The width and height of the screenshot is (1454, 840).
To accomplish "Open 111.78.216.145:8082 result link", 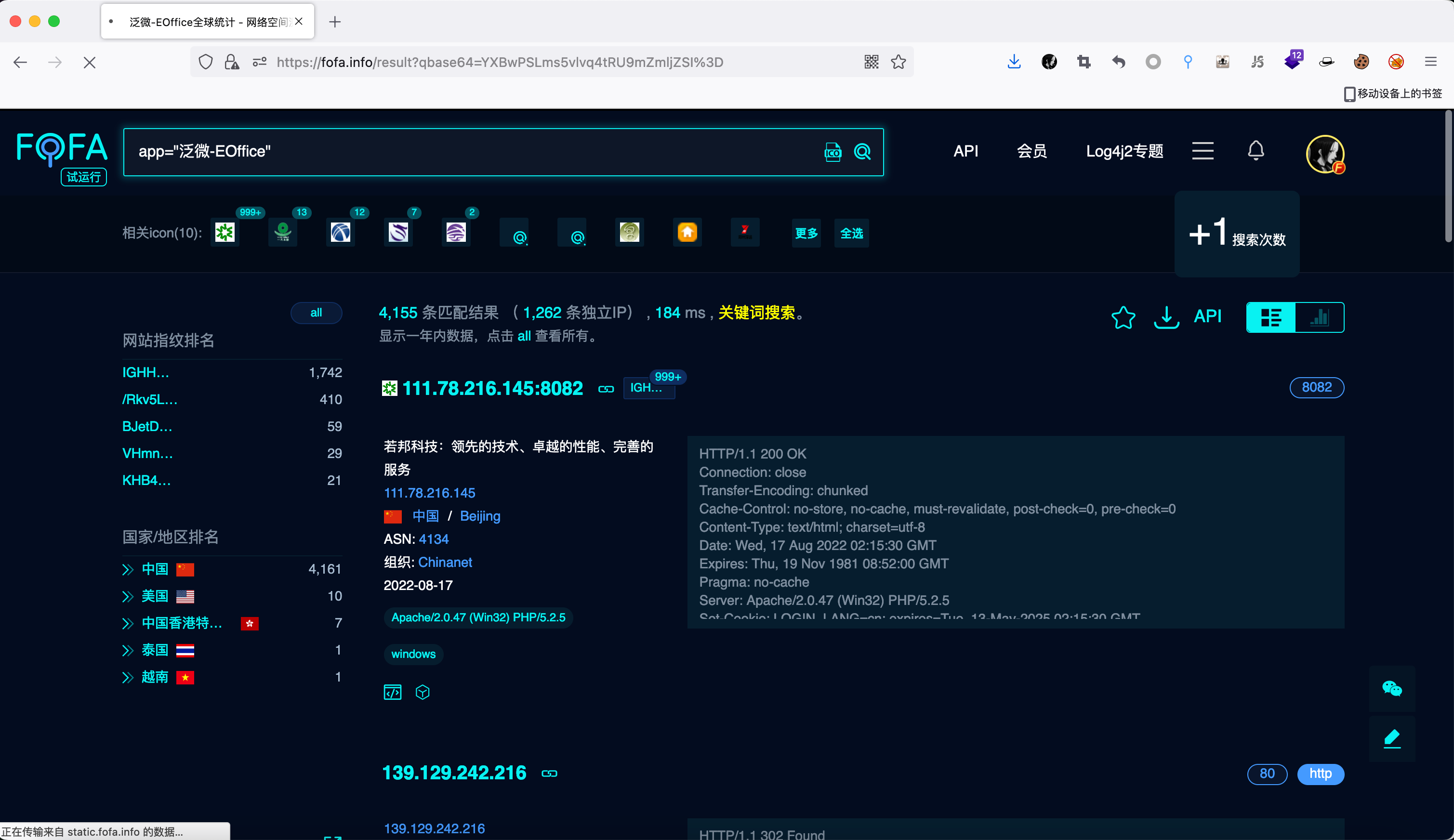I will (492, 388).
